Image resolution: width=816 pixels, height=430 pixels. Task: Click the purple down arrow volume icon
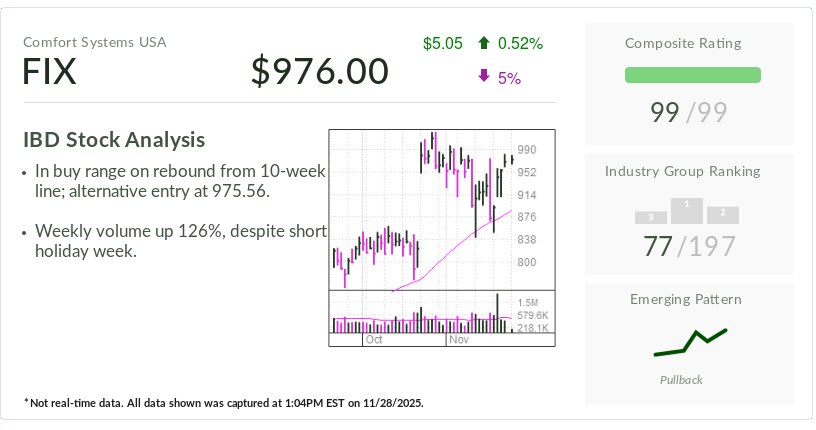coord(484,77)
